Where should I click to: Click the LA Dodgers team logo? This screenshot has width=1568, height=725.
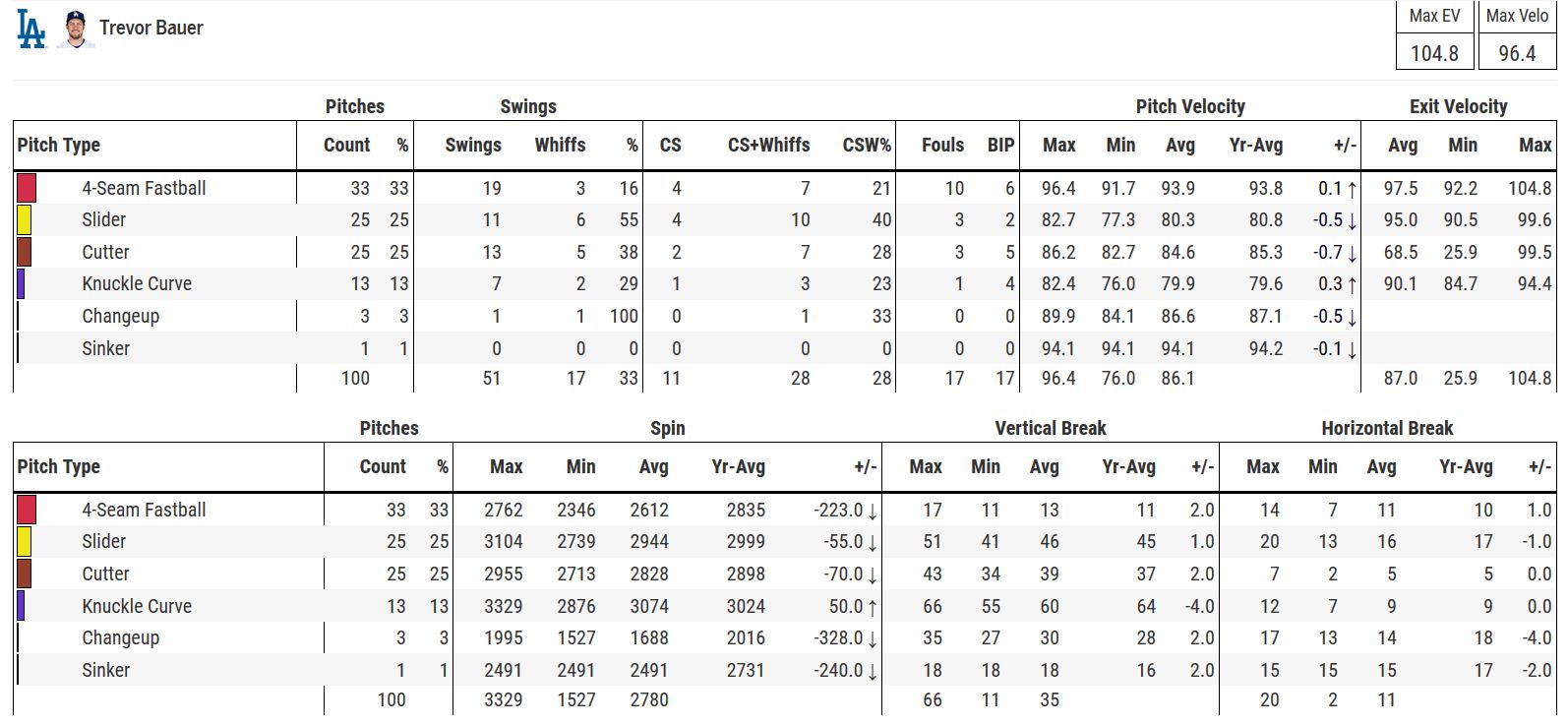[31, 29]
